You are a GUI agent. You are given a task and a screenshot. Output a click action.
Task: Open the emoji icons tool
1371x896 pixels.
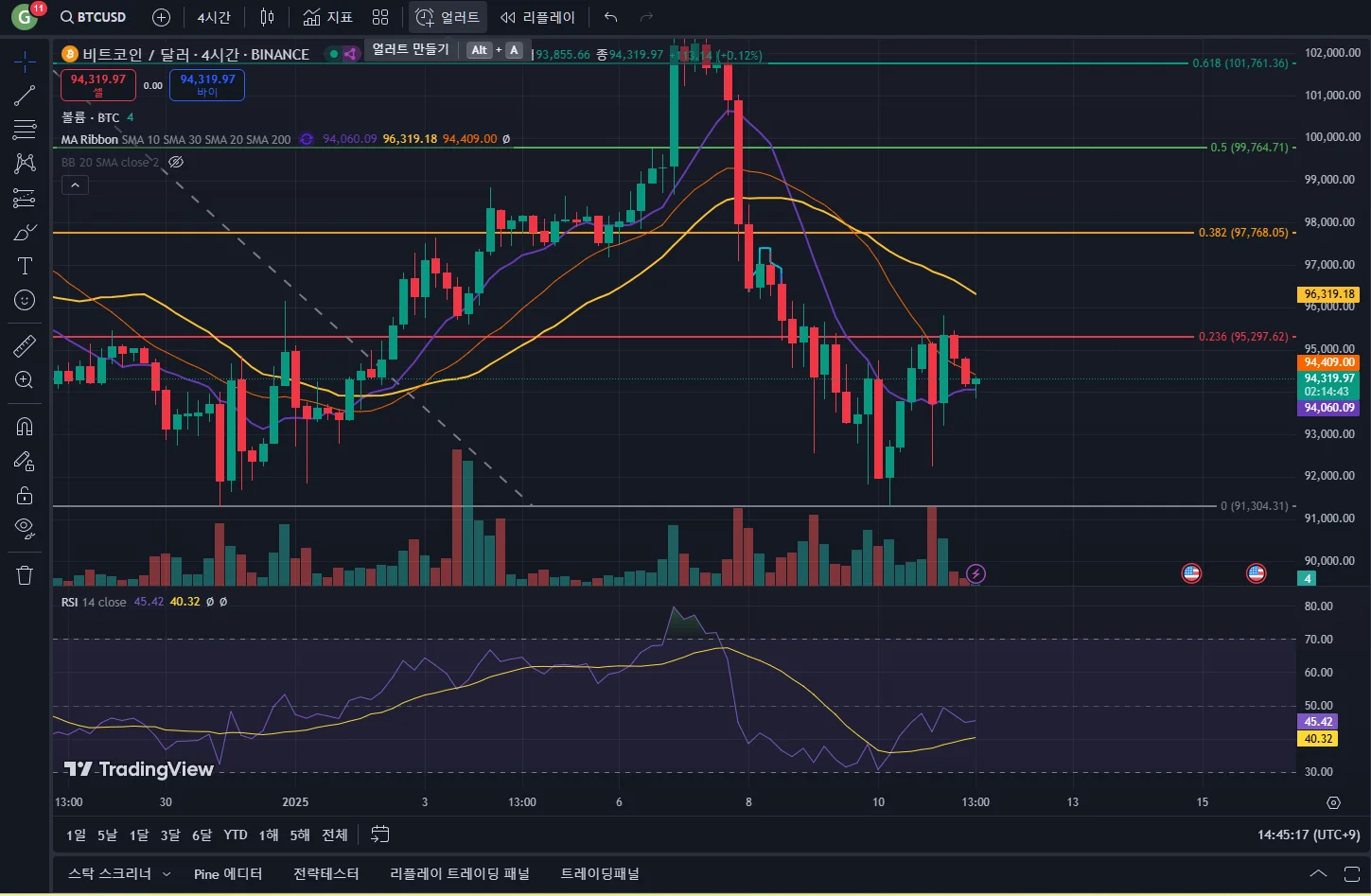[25, 300]
